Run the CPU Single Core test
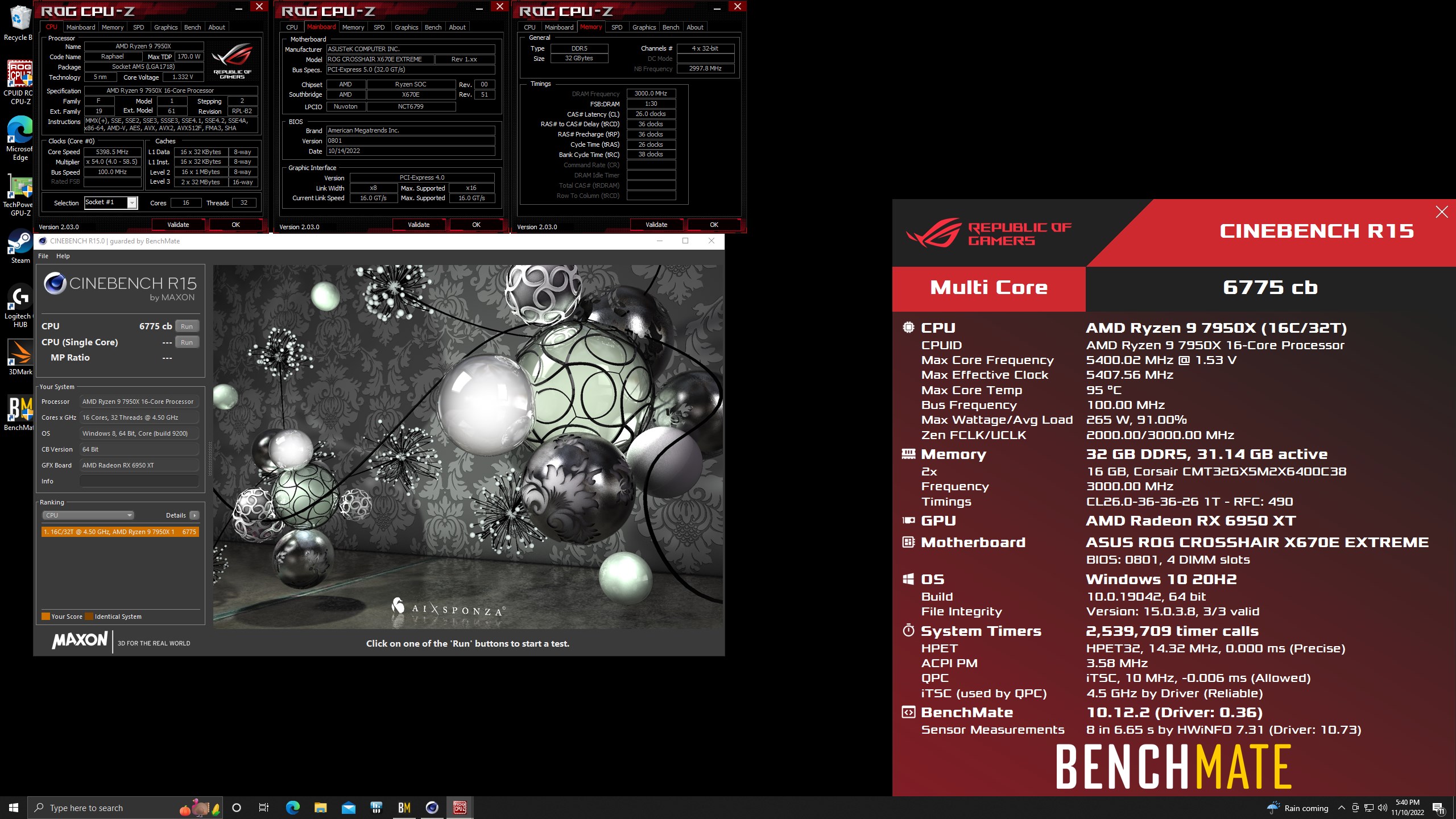The height and width of the screenshot is (819, 1456). (x=187, y=342)
